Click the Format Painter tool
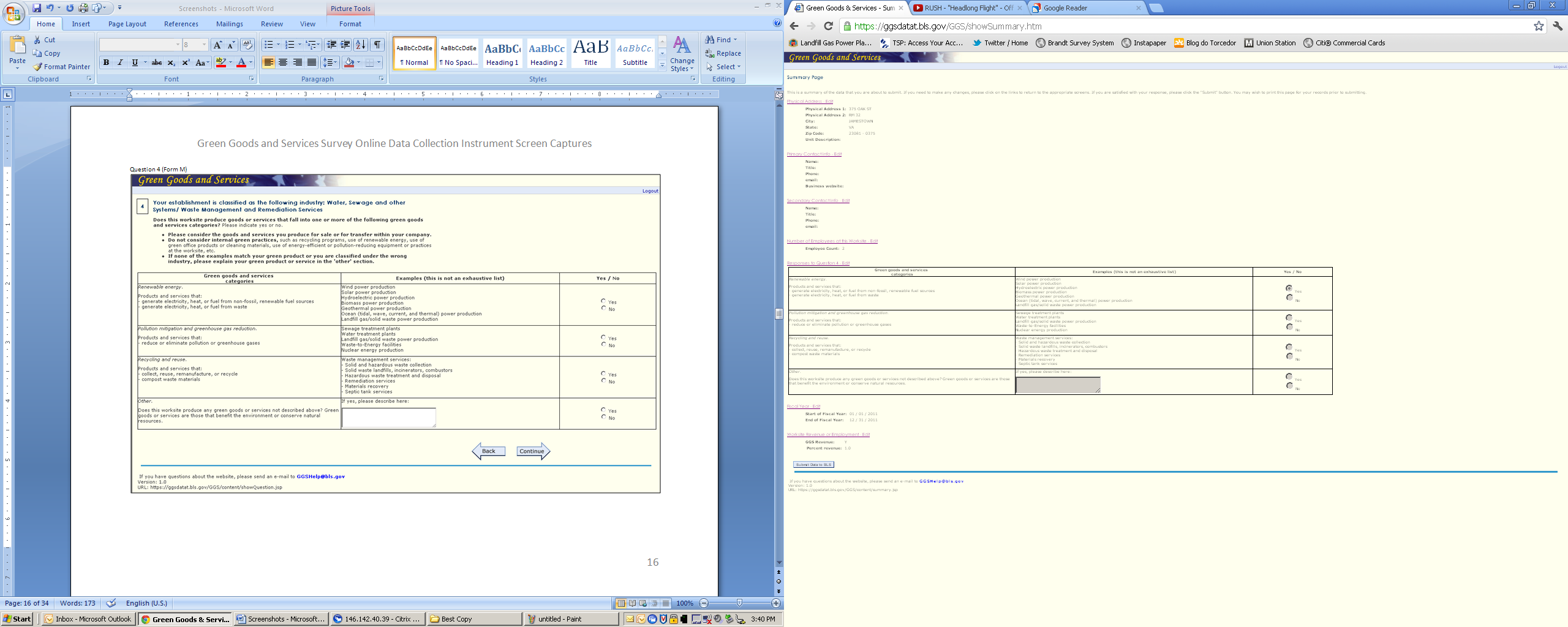 pos(62,67)
